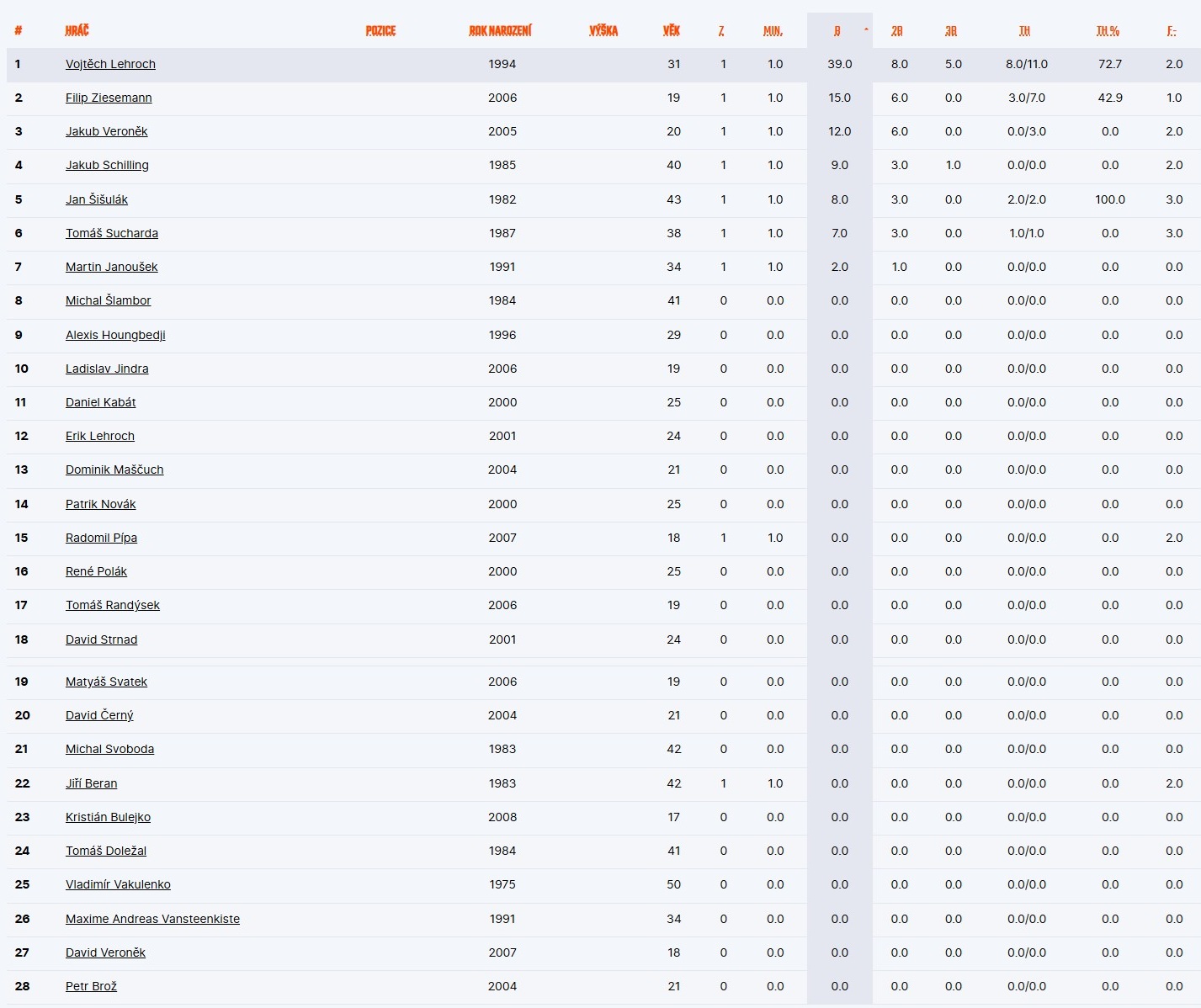Sort by TH % column header

pyautogui.click(x=1108, y=31)
